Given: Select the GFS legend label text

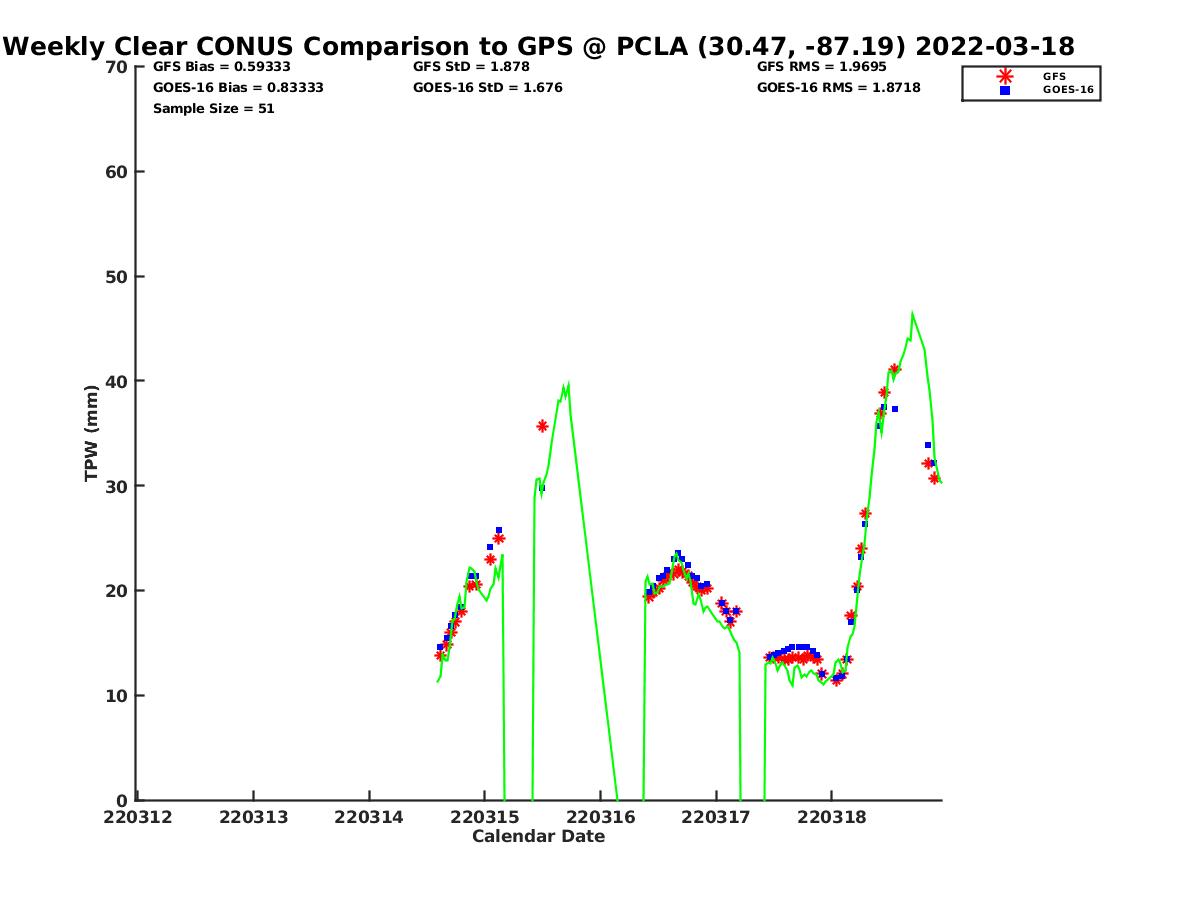Looking at the screenshot, I should point(1054,76).
